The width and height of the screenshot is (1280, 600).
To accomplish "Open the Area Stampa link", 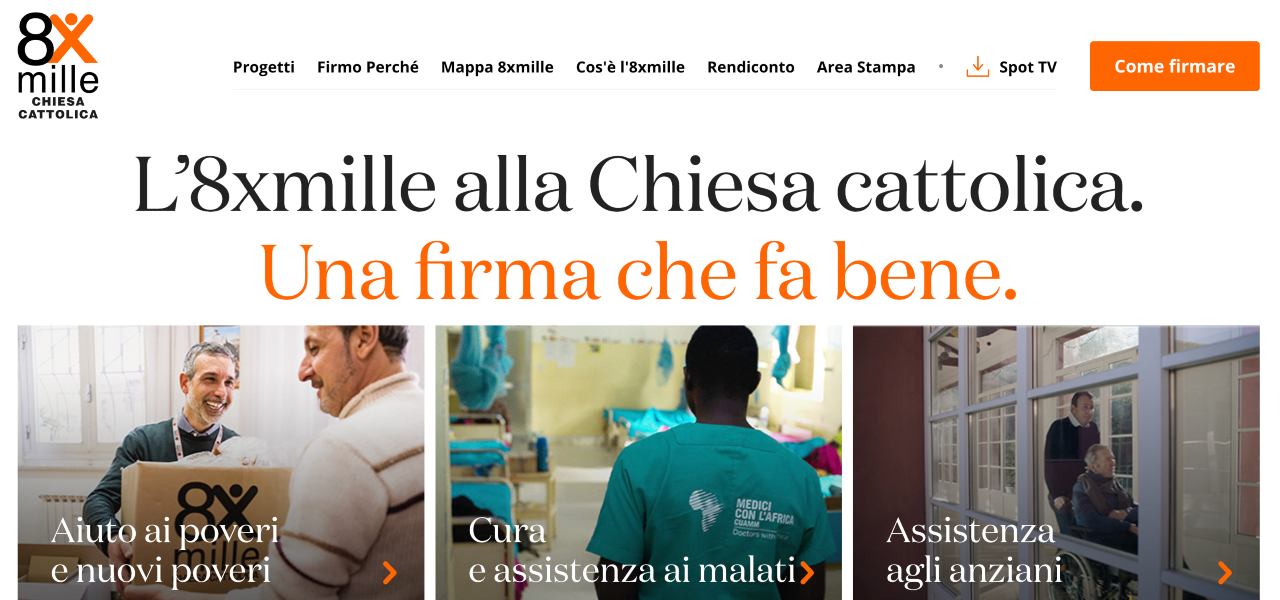I will [866, 67].
